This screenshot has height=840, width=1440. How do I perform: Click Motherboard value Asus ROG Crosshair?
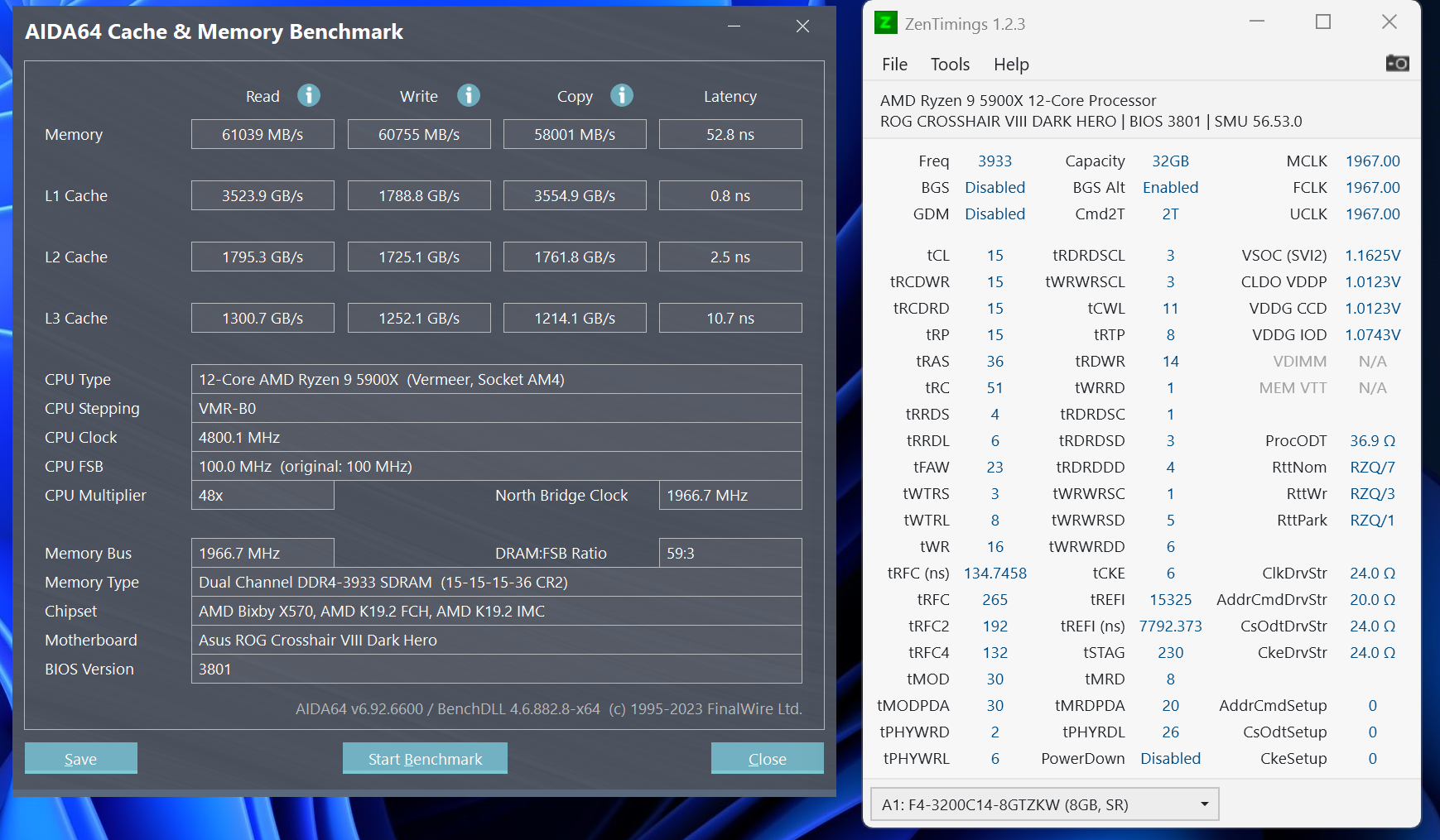point(497,640)
